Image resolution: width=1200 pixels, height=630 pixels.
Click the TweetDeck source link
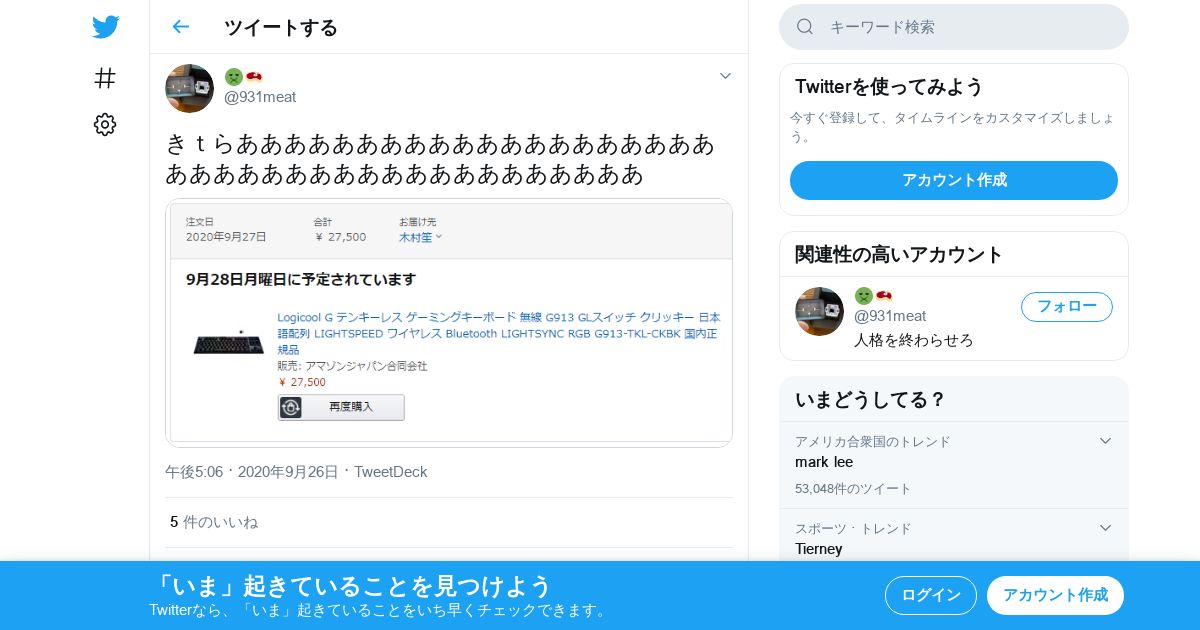coord(390,472)
